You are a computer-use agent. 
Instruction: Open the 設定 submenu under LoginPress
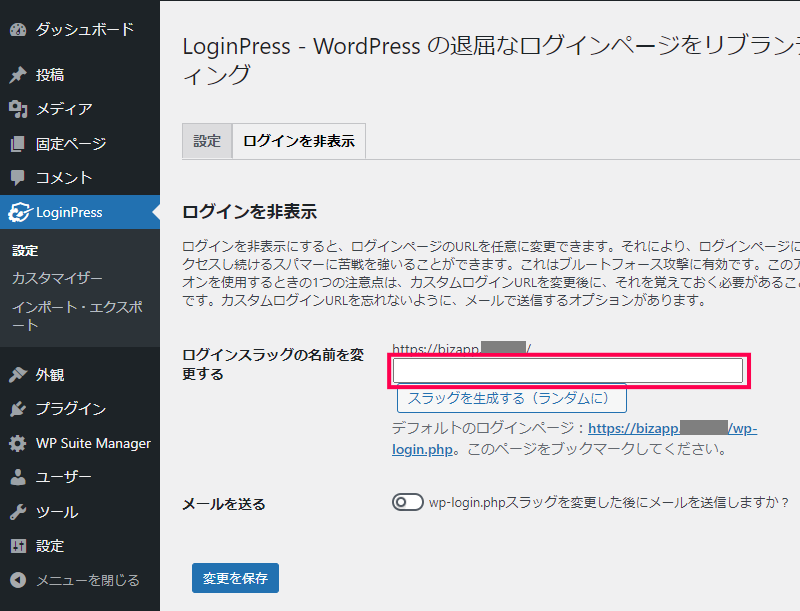coord(25,250)
